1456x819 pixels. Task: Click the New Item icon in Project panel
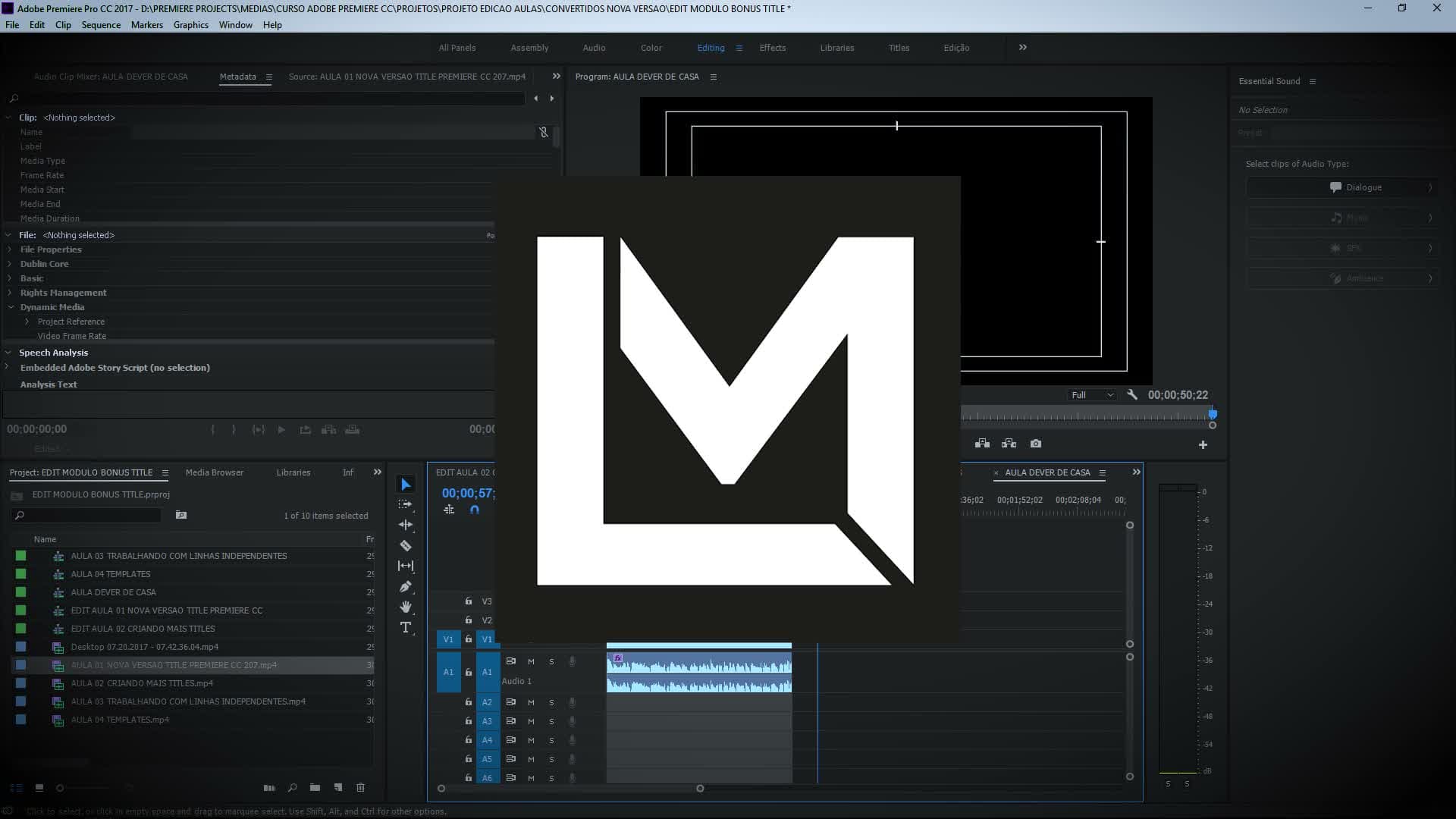tap(338, 788)
